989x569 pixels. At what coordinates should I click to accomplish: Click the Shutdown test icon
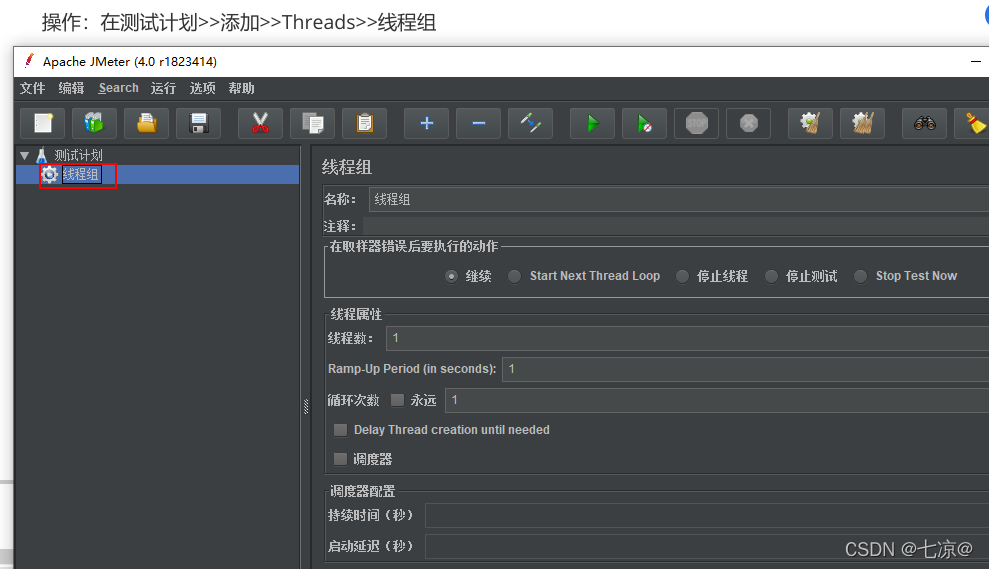tap(749, 123)
